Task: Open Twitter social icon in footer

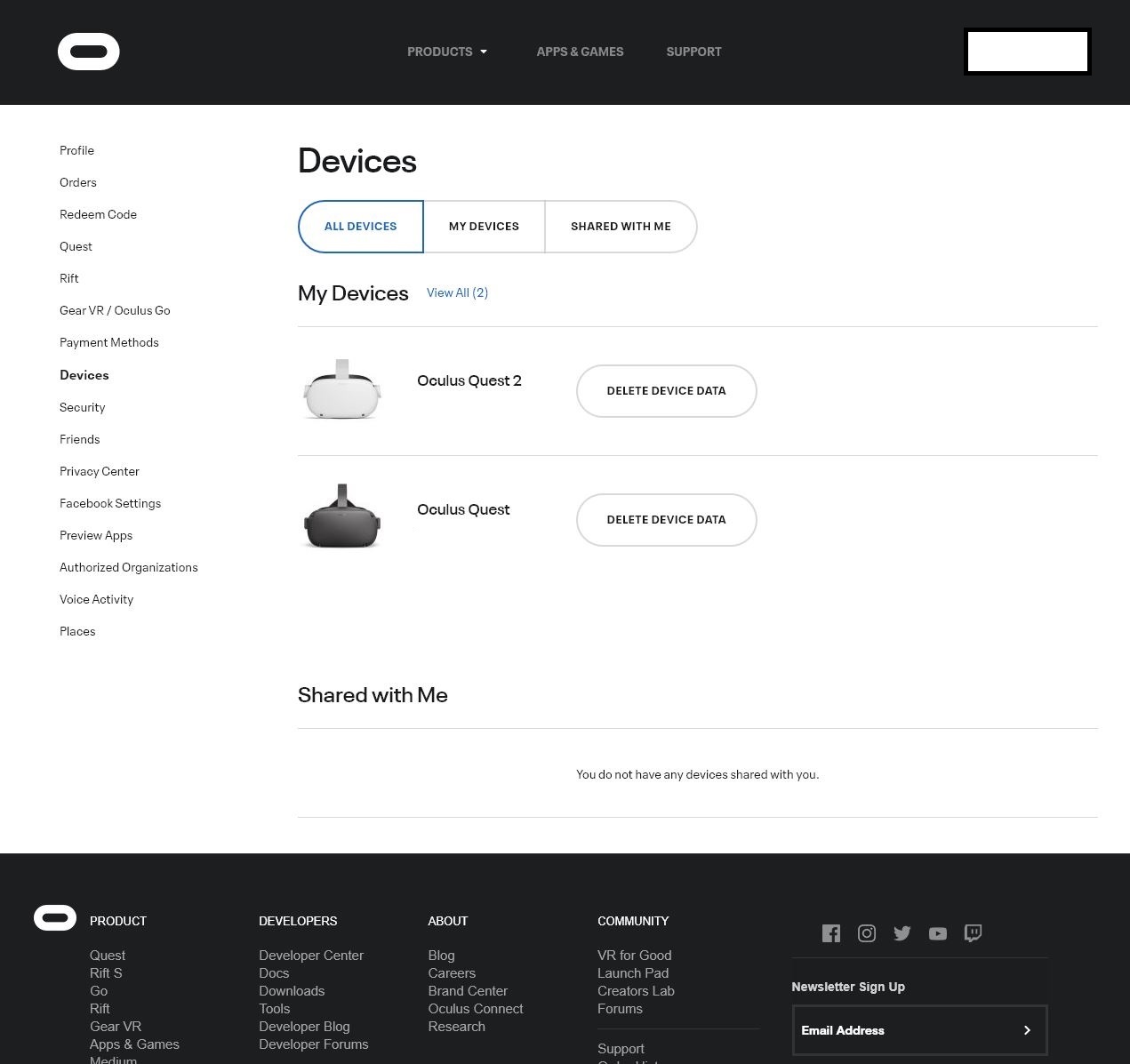Action: (902, 932)
